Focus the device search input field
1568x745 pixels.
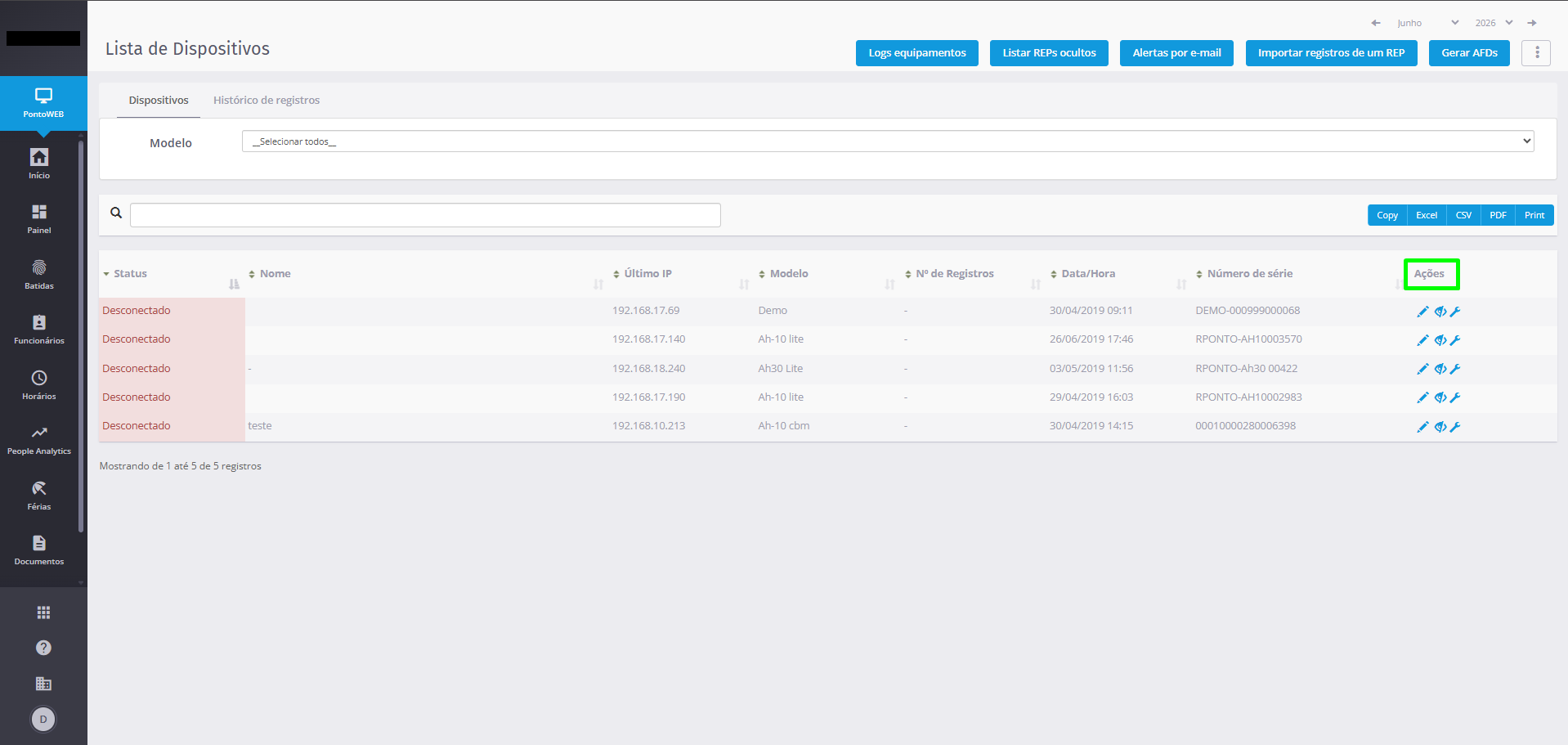pyautogui.click(x=425, y=215)
